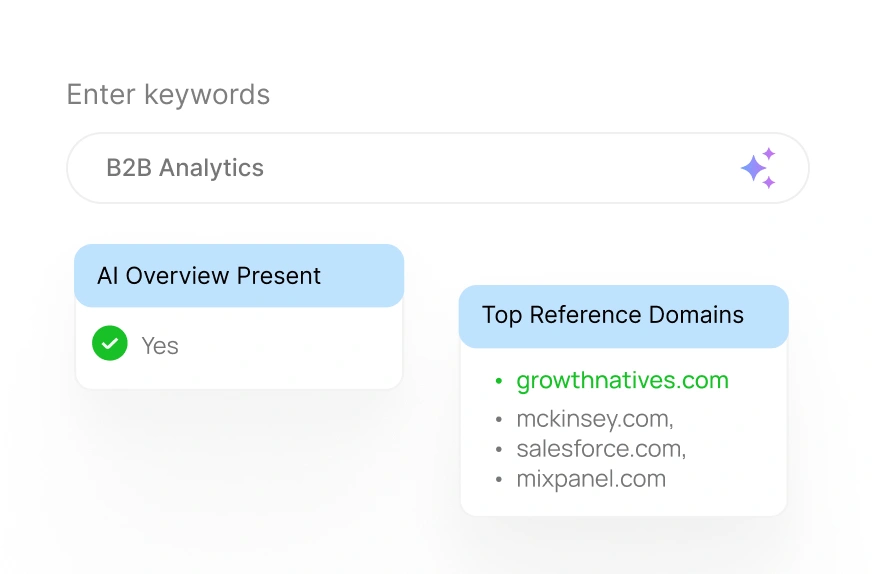Screen dimensions: 880x574
Task: Click the Yes status text
Action: coord(160,346)
